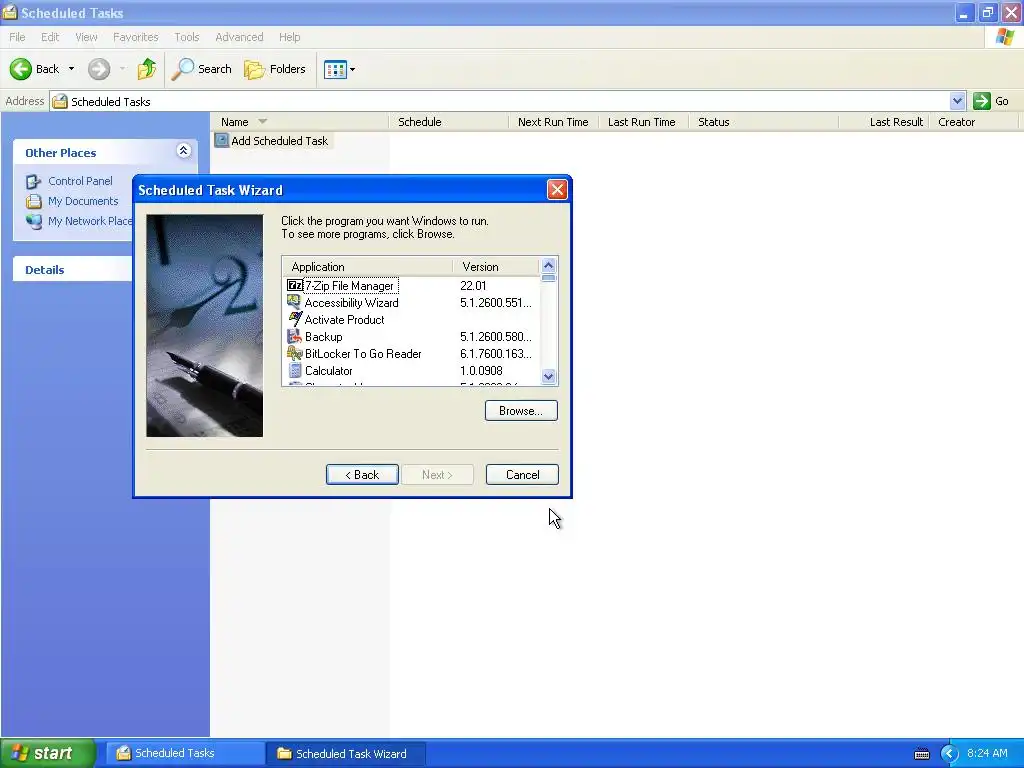The height and width of the screenshot is (768, 1024).
Task: Open the View menu
Action: [86, 37]
